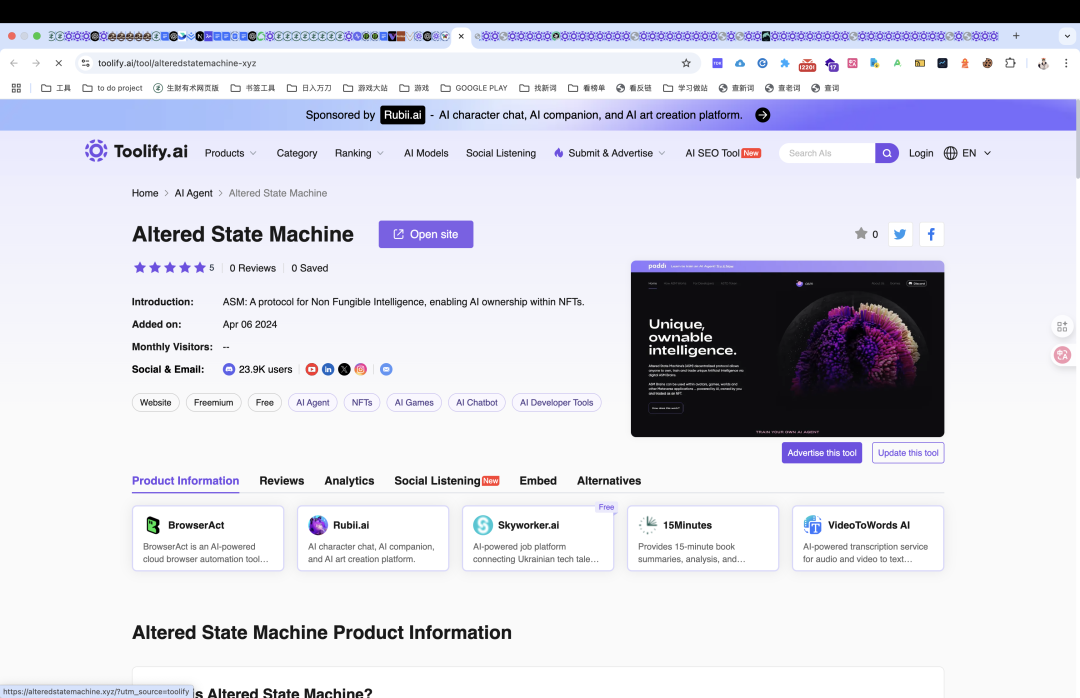Image resolution: width=1080 pixels, height=698 pixels.
Task: Open the AI Models menu item
Action: [x=426, y=153]
